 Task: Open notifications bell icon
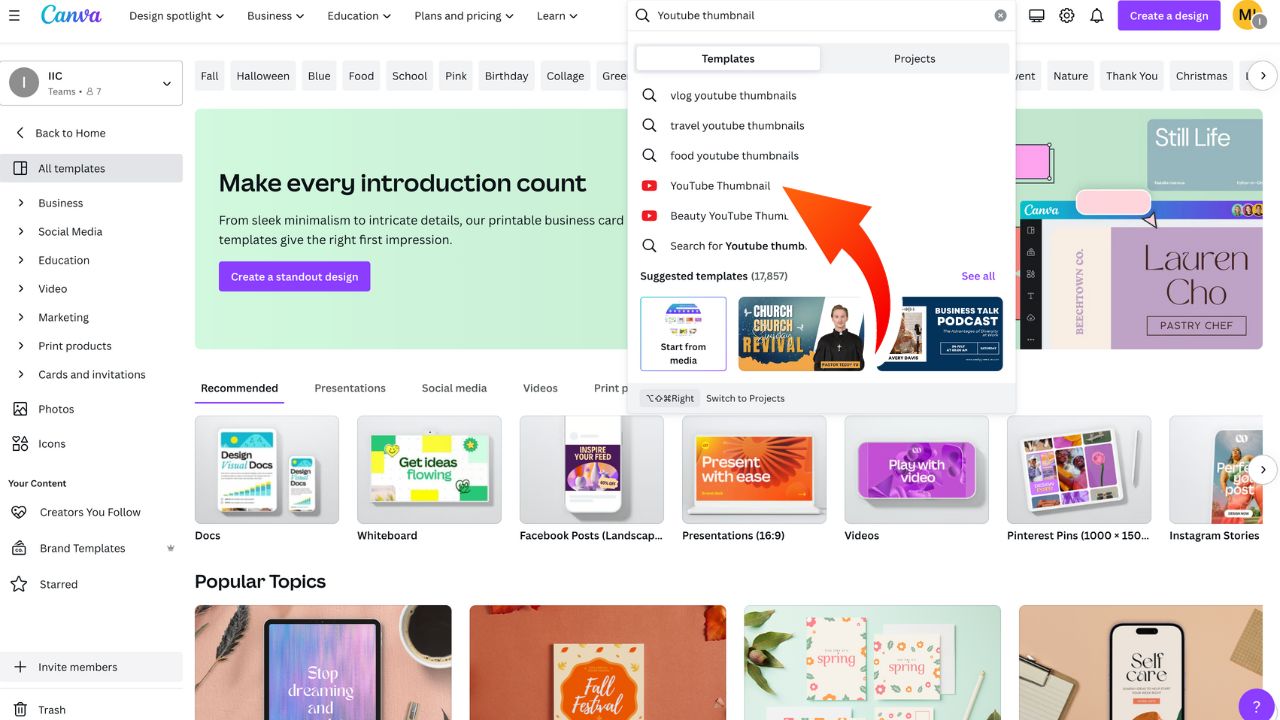pos(1097,16)
